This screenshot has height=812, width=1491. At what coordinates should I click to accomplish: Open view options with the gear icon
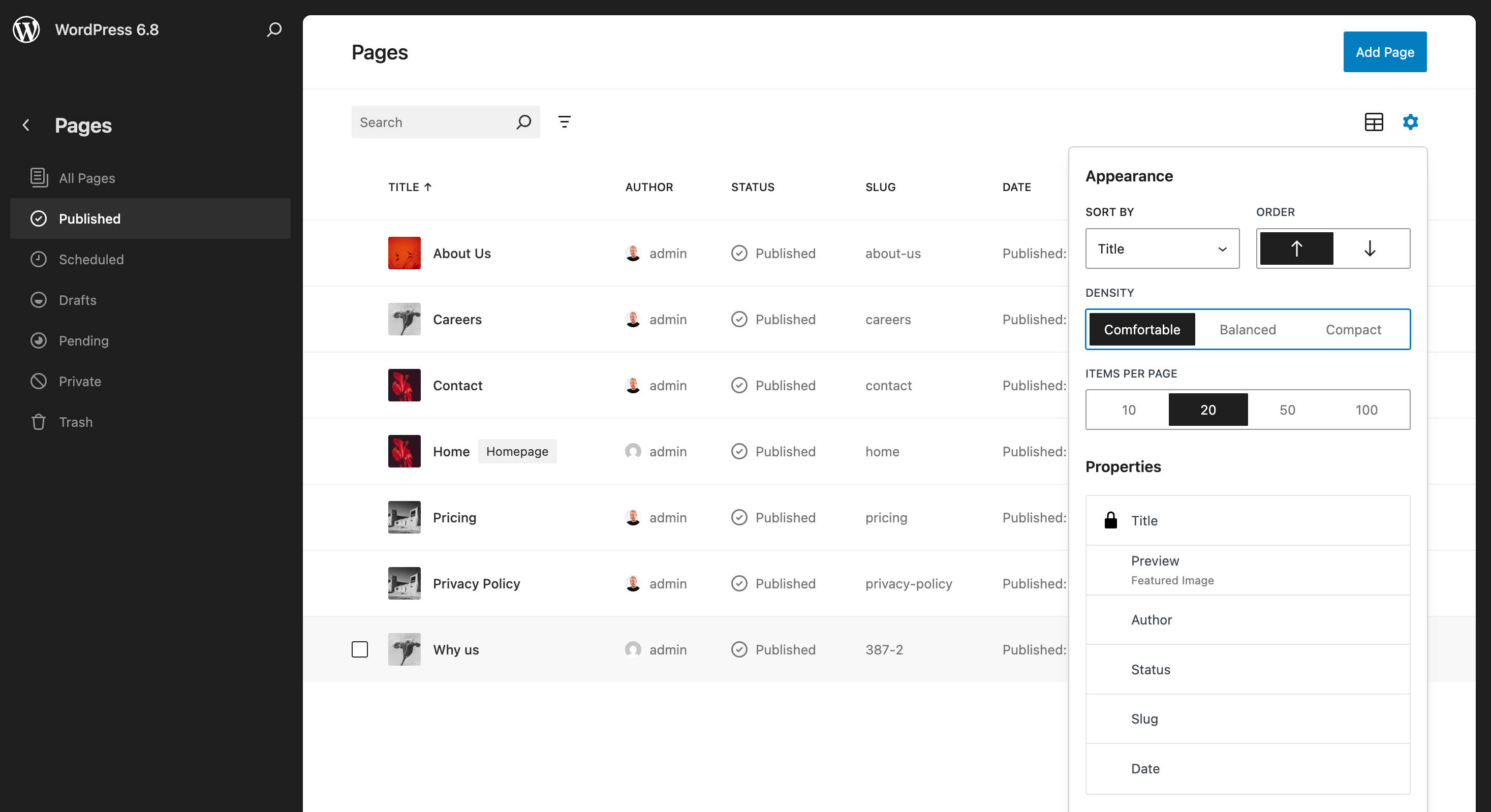(1411, 121)
